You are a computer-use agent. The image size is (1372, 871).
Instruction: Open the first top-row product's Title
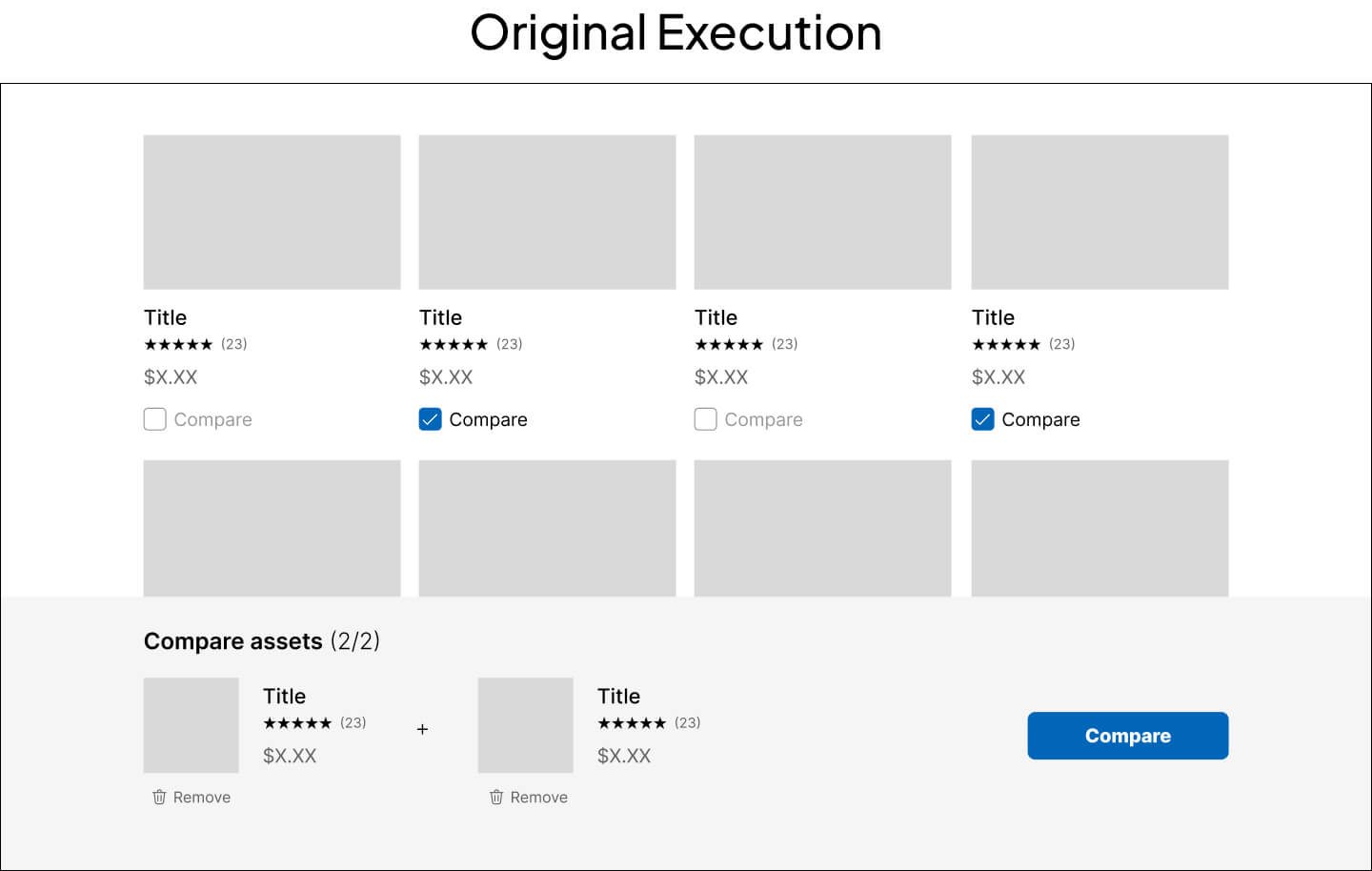tap(165, 317)
